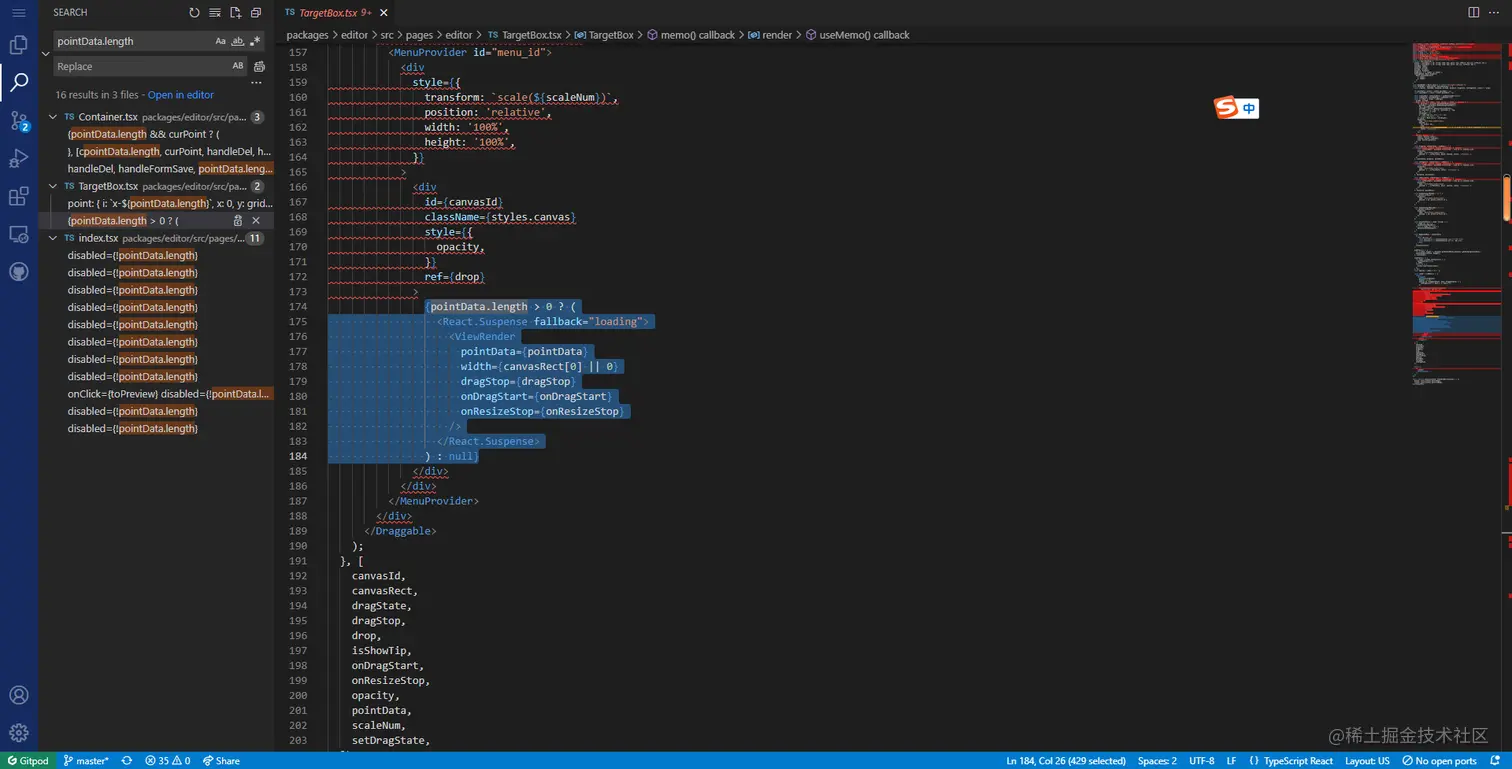Image resolution: width=1512 pixels, height=769 pixels.
Task: Click No open ports indicator
Action: 1440,761
